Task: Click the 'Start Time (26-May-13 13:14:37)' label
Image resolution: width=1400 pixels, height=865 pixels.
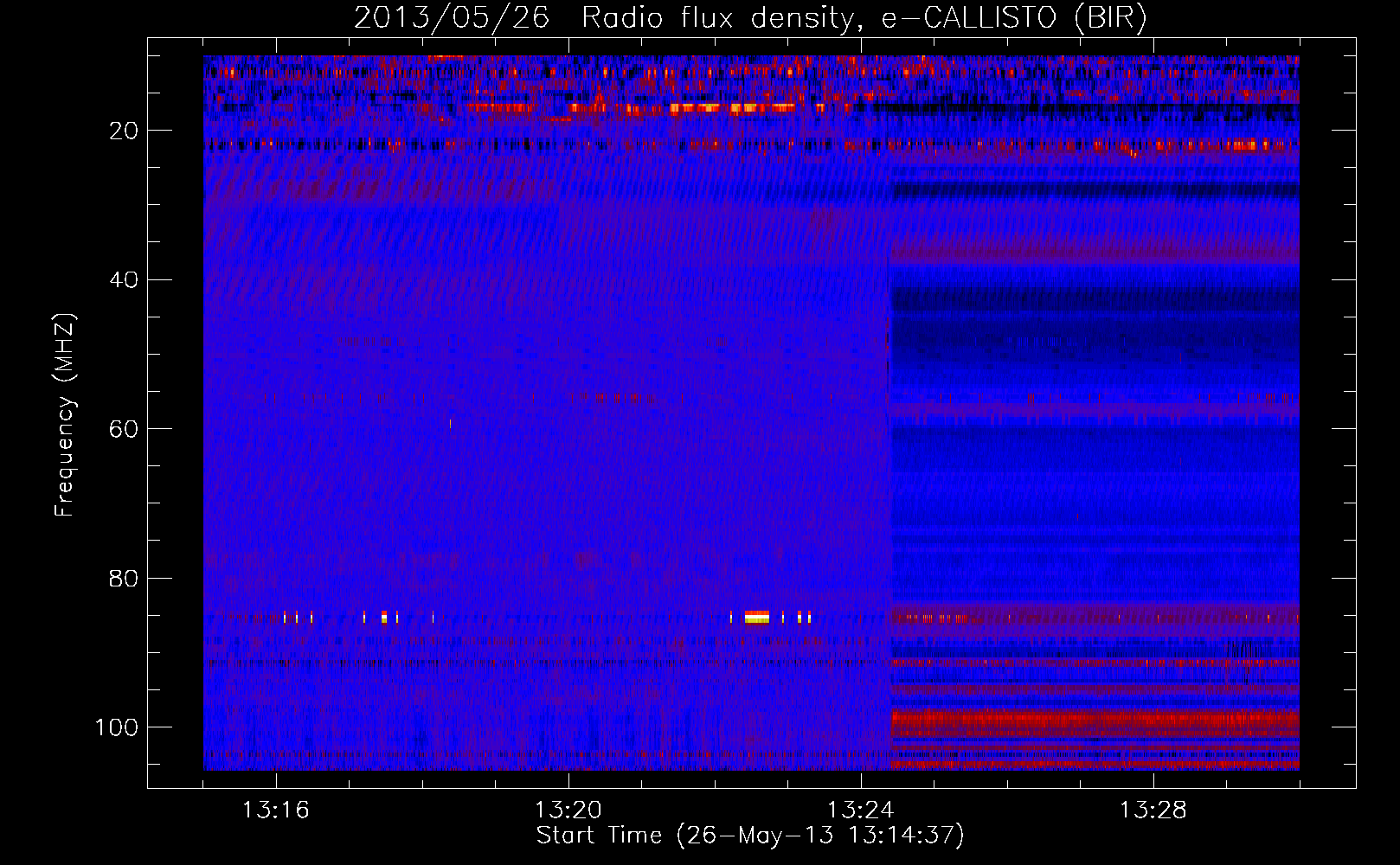Action: click(x=750, y=836)
